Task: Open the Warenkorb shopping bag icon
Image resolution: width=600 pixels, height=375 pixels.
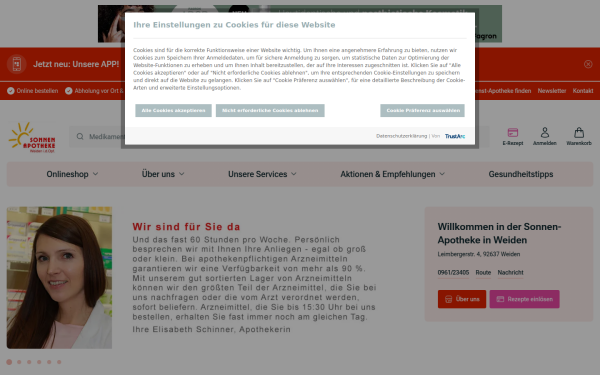Action: 579,137
